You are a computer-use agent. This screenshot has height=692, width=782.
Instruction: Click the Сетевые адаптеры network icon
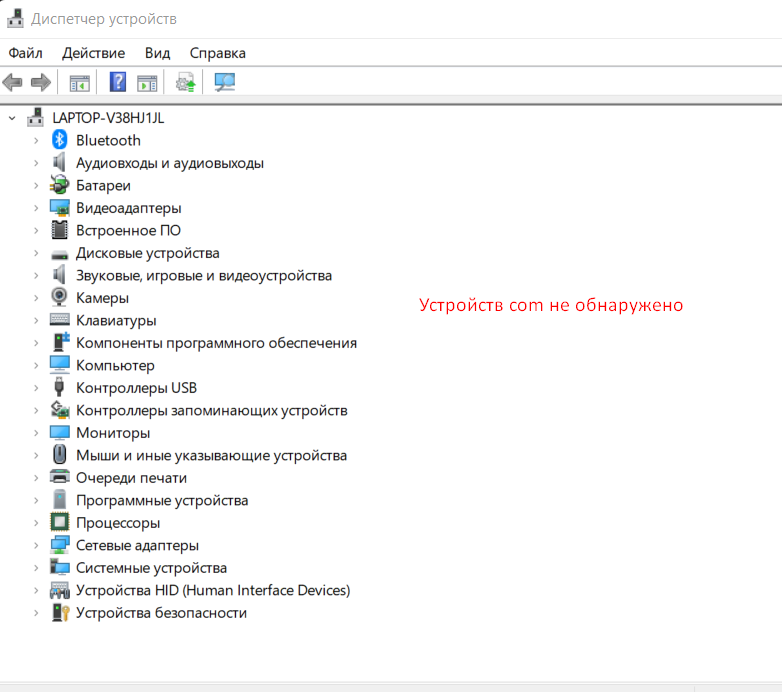tap(60, 544)
